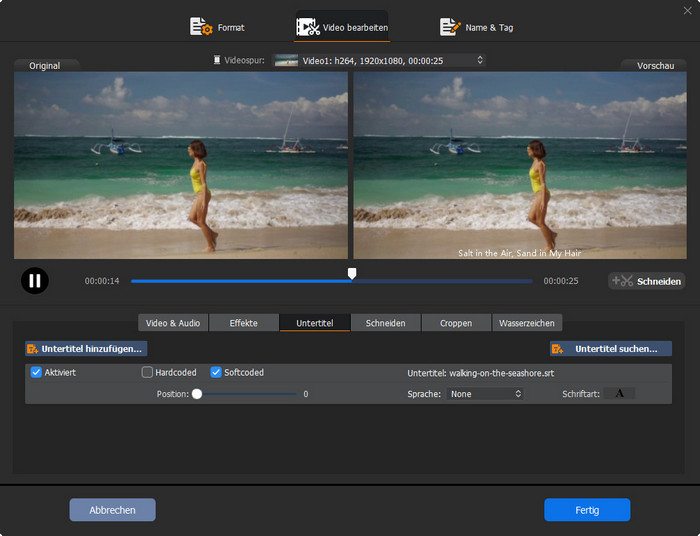Enable the Hardcoded checkbox

(147, 372)
